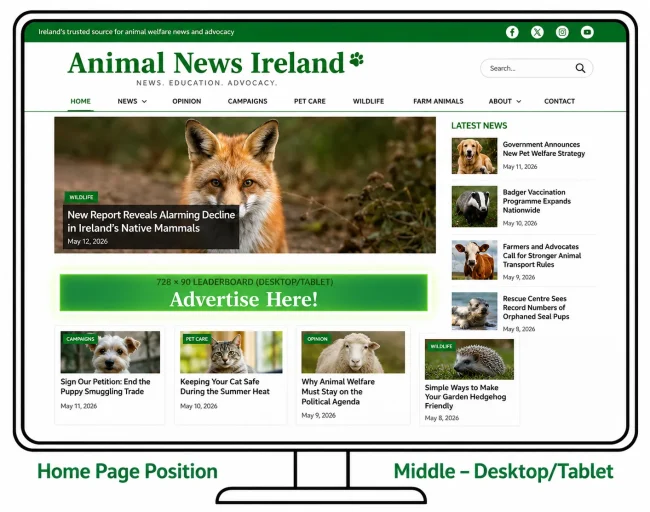Open Rescue Centre Orphaned Seal Pups article
Screen dimensions: 650x512
[536, 307]
